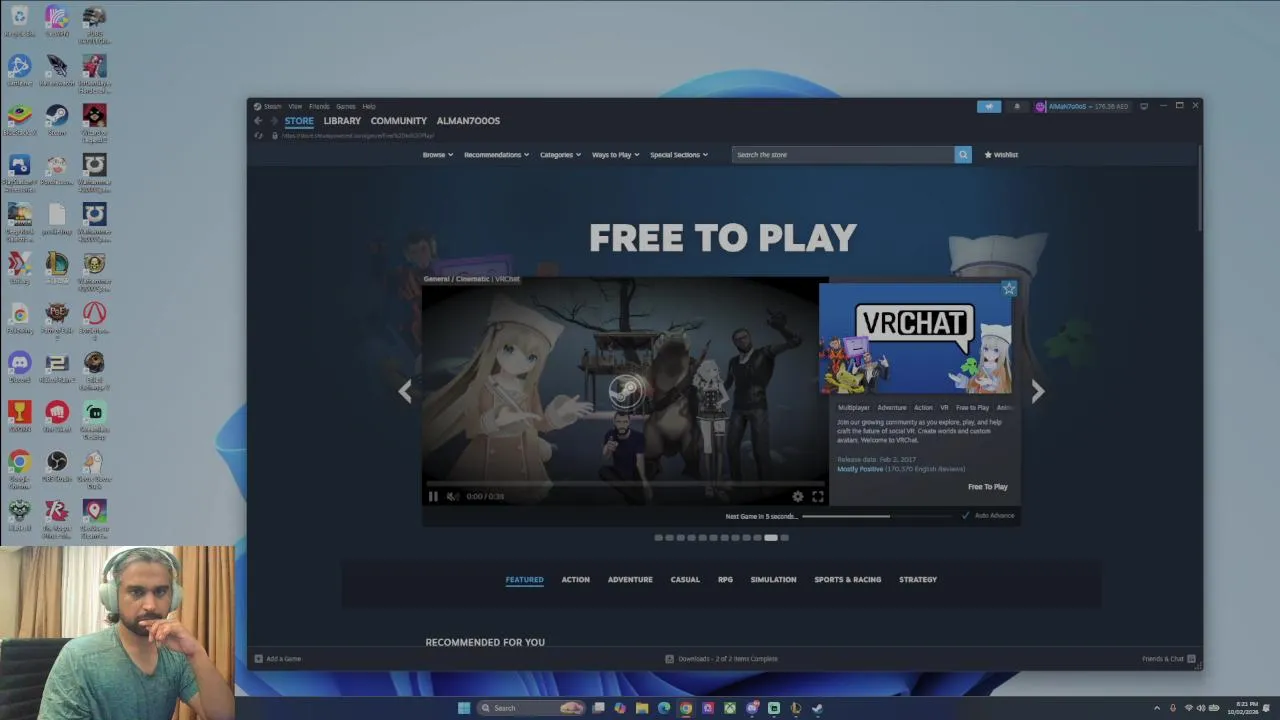The height and width of the screenshot is (720, 1280).
Task: Add VRChat to wishlist corner icon
Action: pos(1009,289)
